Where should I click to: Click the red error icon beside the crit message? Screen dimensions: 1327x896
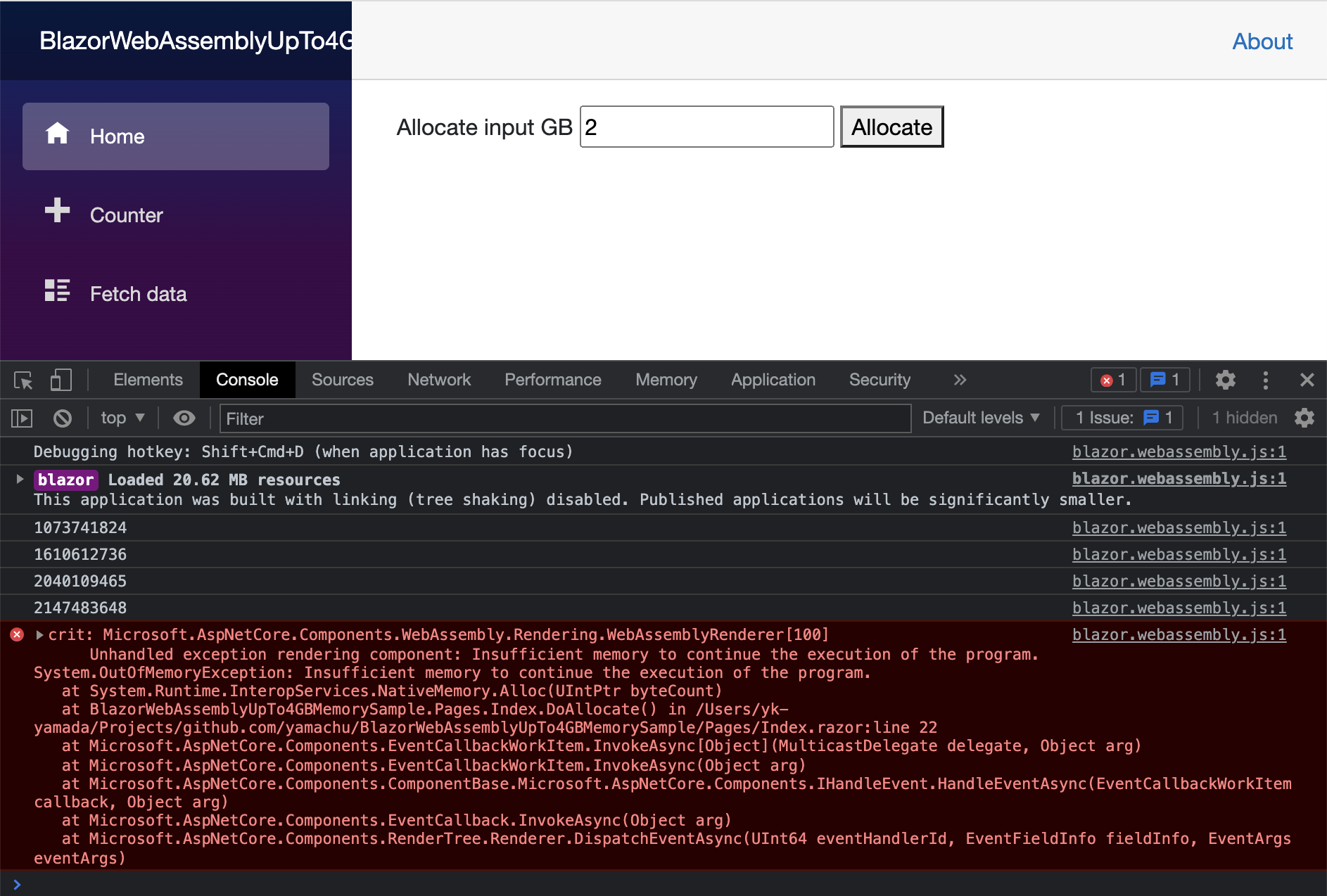(x=17, y=634)
